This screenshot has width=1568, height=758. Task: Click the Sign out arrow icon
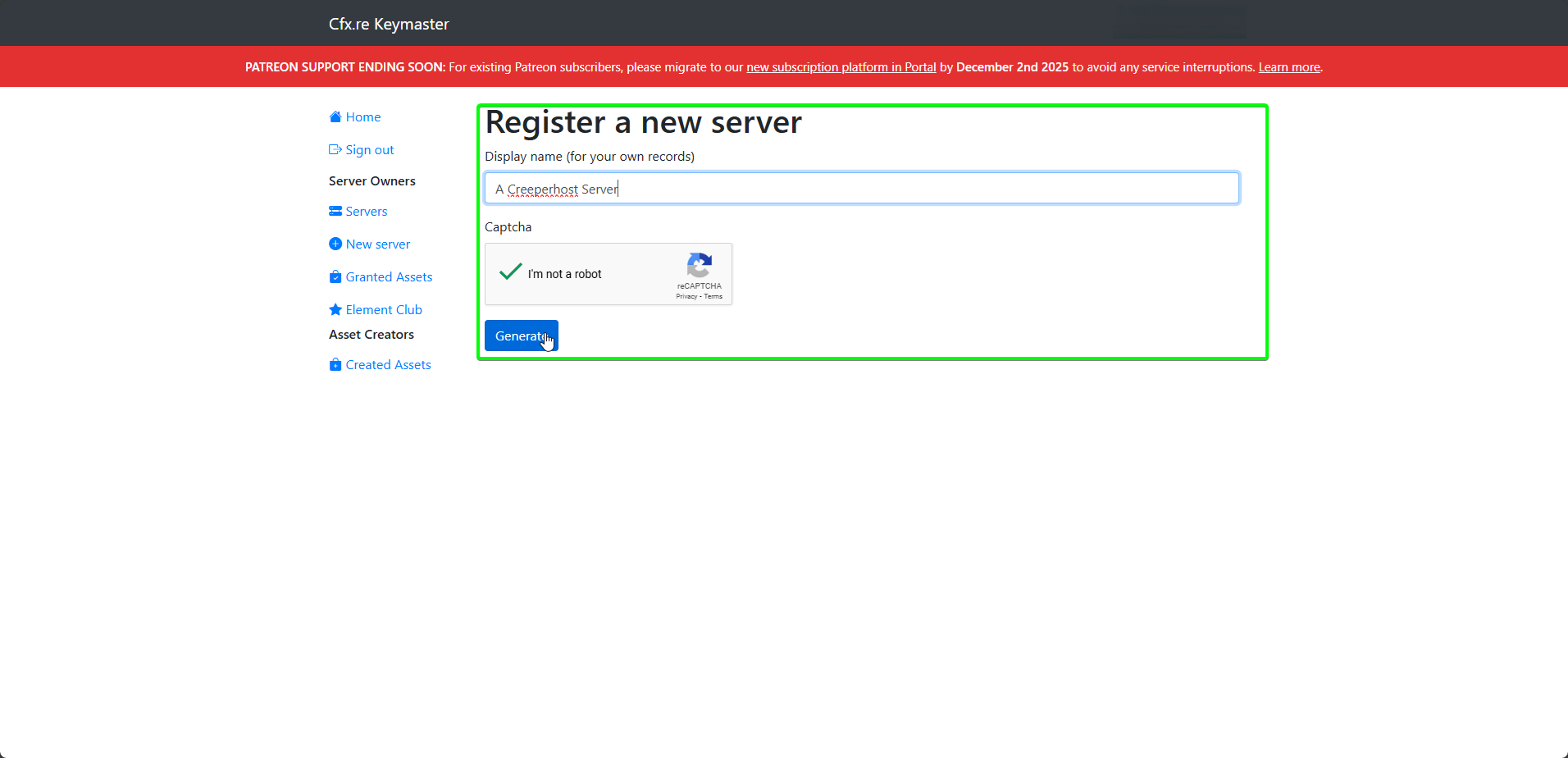[x=335, y=149]
